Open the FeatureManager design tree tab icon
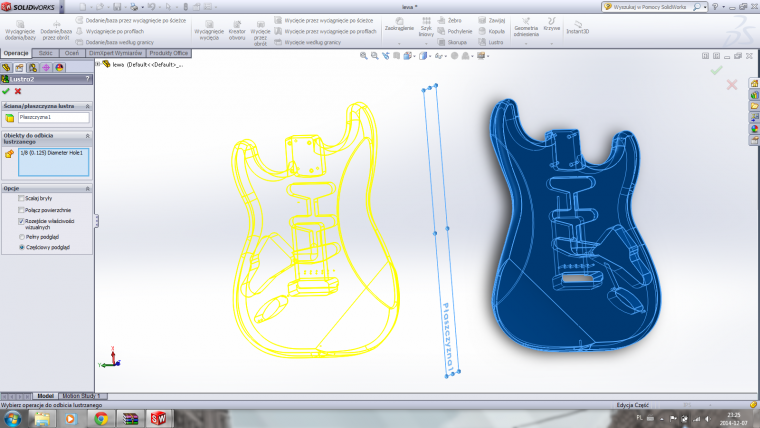The height and width of the screenshot is (428, 760). click(6, 67)
